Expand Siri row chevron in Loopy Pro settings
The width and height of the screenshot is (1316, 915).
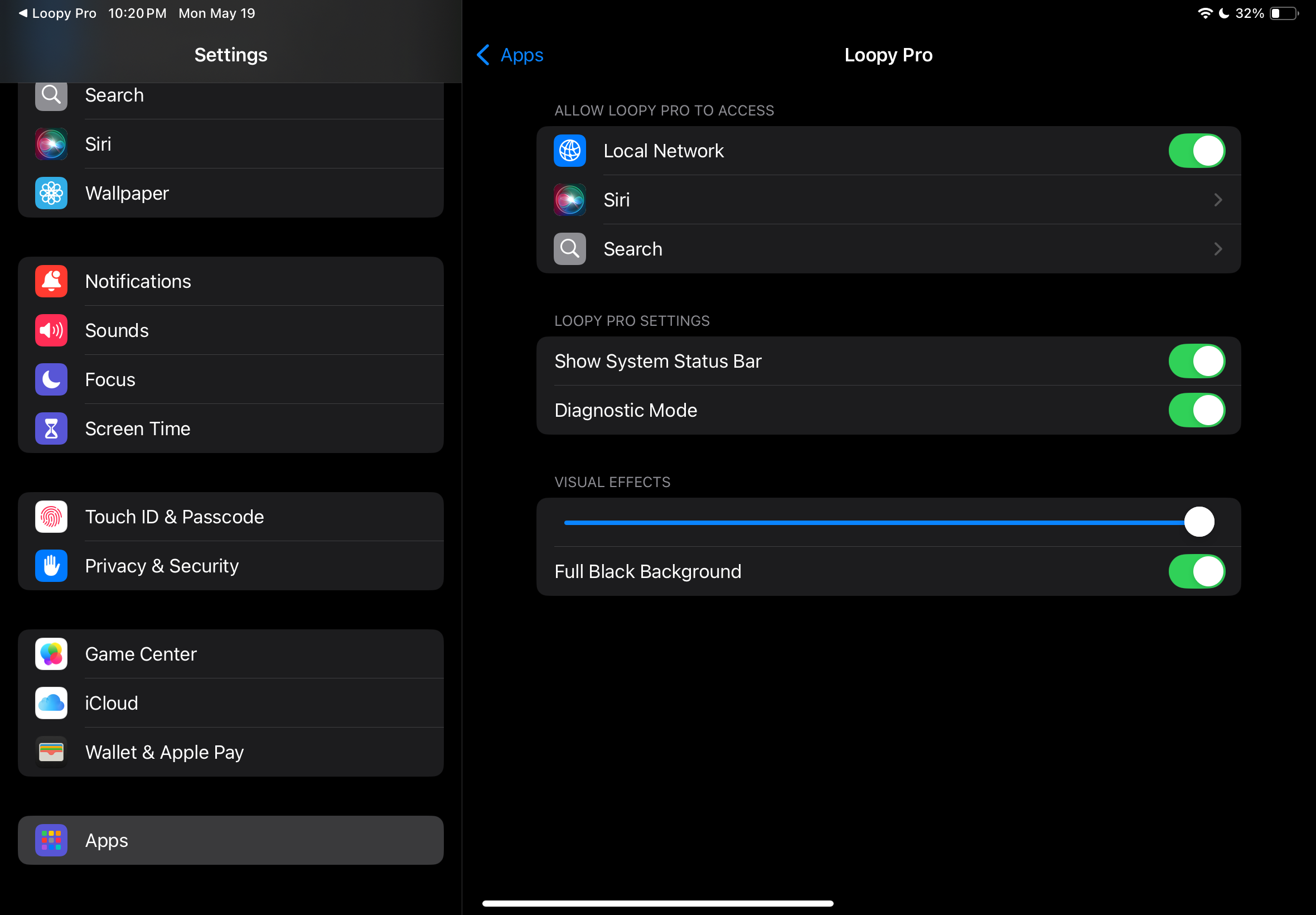1218,200
